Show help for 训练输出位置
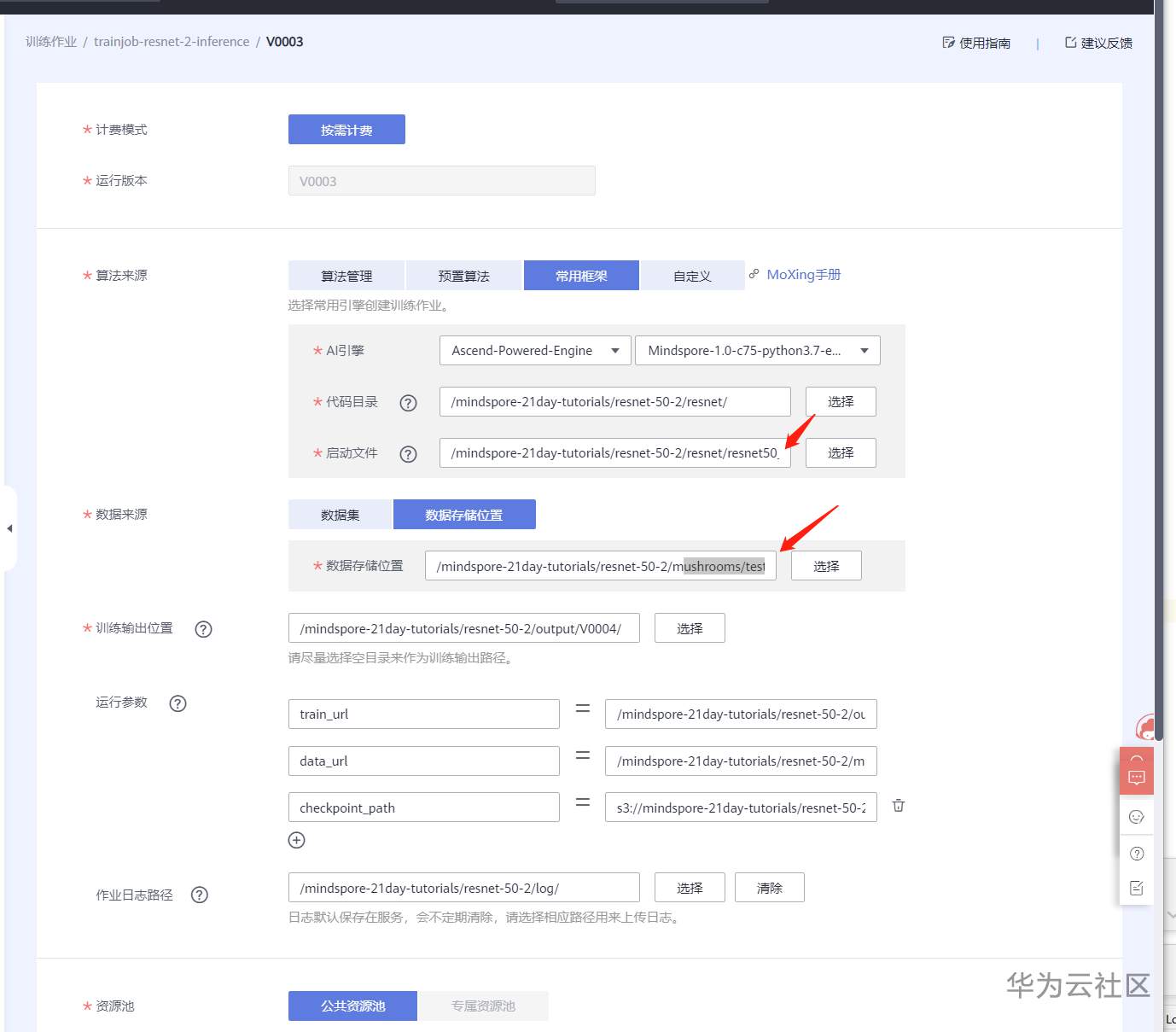1176x1032 pixels. pos(203,629)
